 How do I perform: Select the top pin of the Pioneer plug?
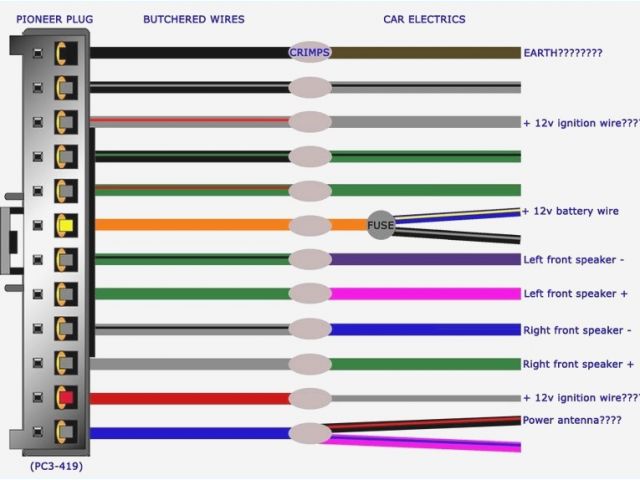pyautogui.click(x=66, y=52)
